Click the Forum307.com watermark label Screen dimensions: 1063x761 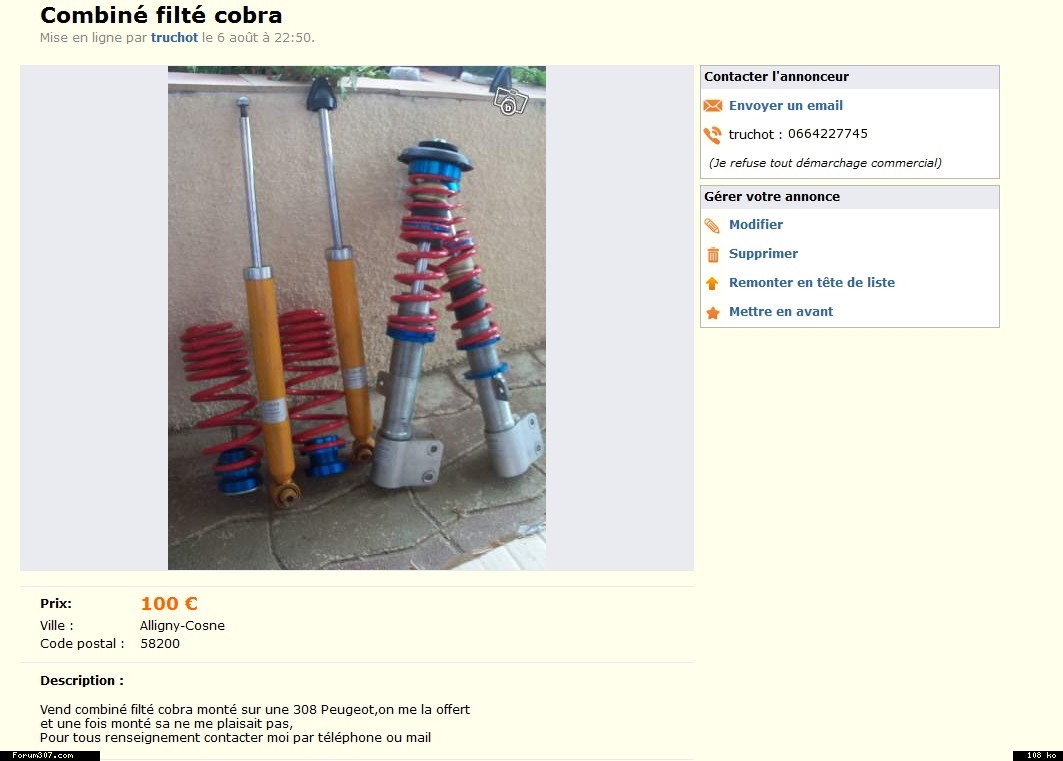point(43,755)
